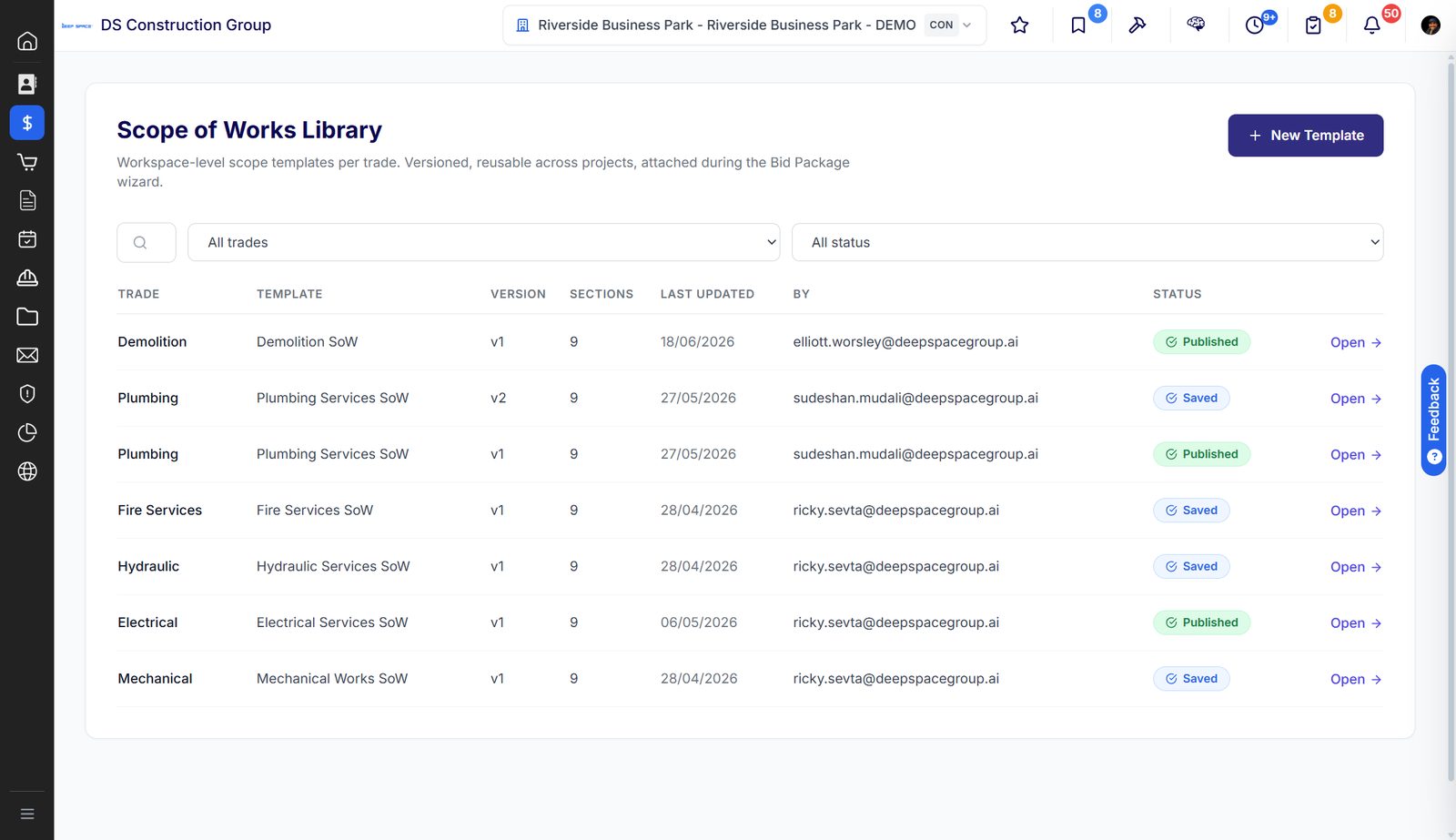Click the 18/06/2026 date cell
1456x840 pixels.
[x=697, y=342]
